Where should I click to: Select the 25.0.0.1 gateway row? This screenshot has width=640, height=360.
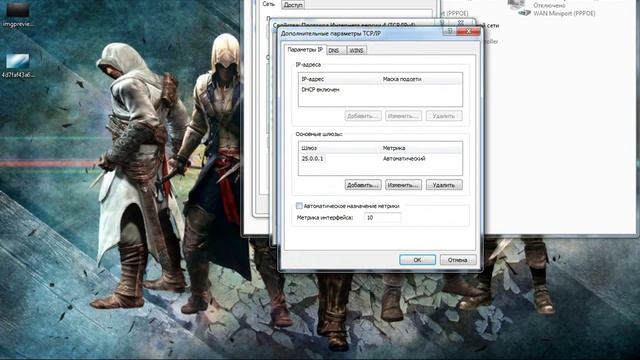380,159
